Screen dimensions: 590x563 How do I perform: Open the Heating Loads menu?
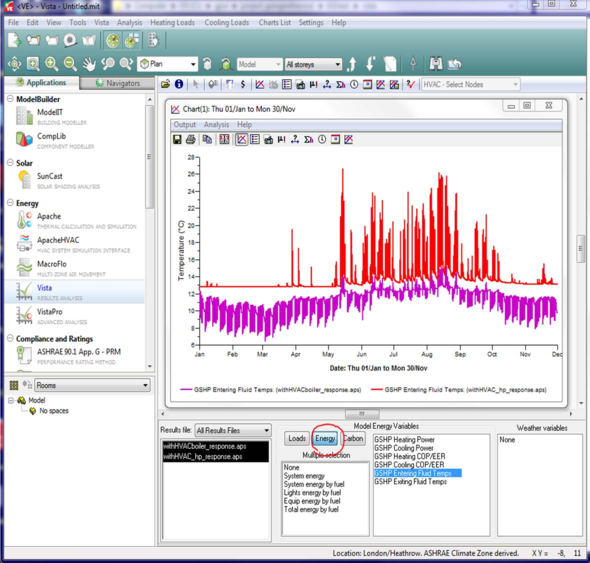click(172, 23)
